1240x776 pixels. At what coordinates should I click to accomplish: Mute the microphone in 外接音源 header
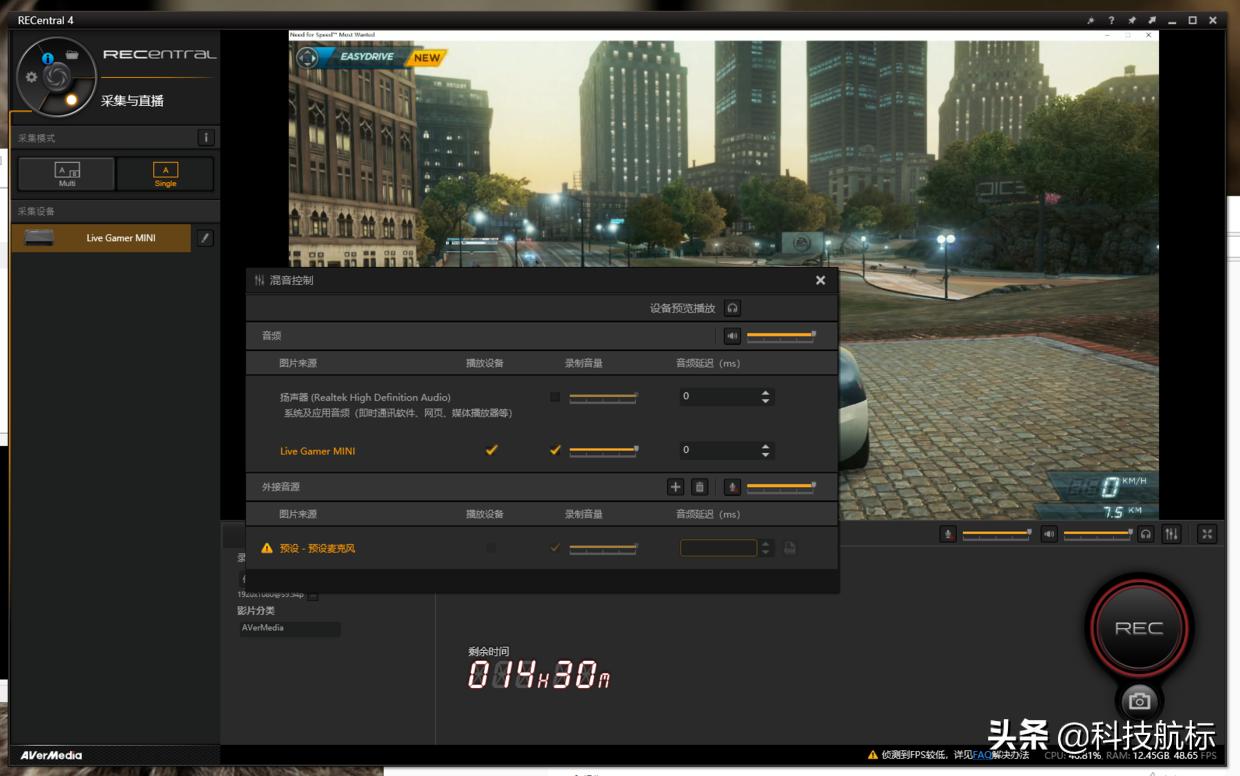732,487
